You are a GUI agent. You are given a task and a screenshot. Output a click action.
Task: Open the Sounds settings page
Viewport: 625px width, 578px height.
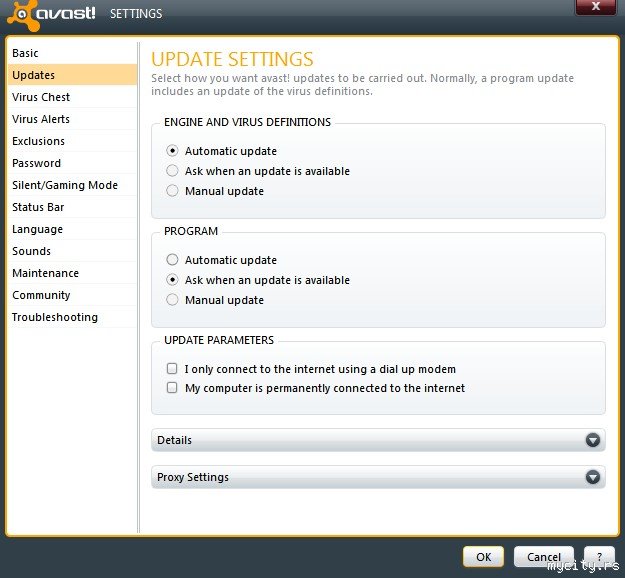click(32, 251)
